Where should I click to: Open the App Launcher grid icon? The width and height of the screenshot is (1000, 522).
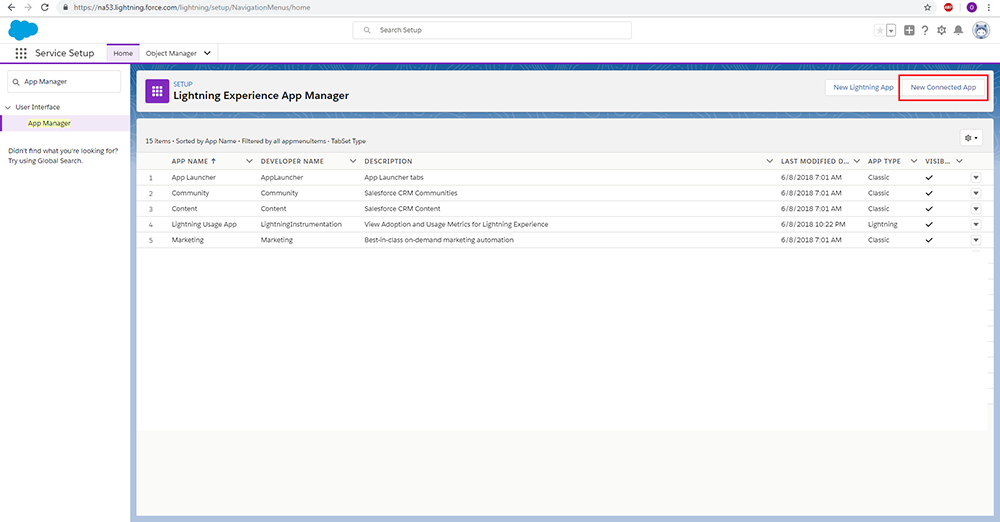click(21, 54)
